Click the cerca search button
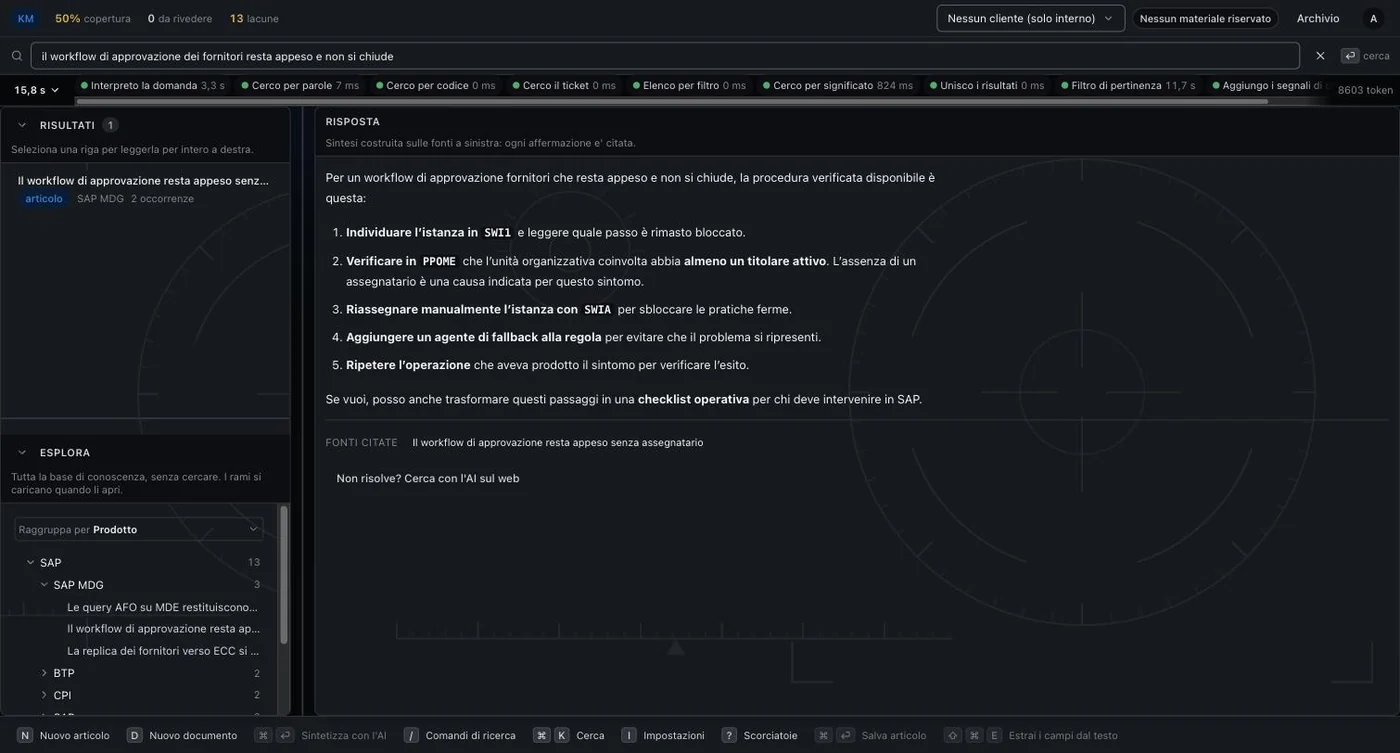This screenshot has height=753, width=1400. coord(1366,56)
